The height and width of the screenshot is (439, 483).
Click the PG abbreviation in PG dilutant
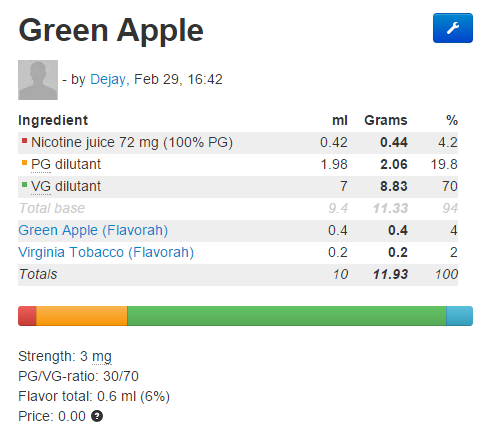[41, 164]
